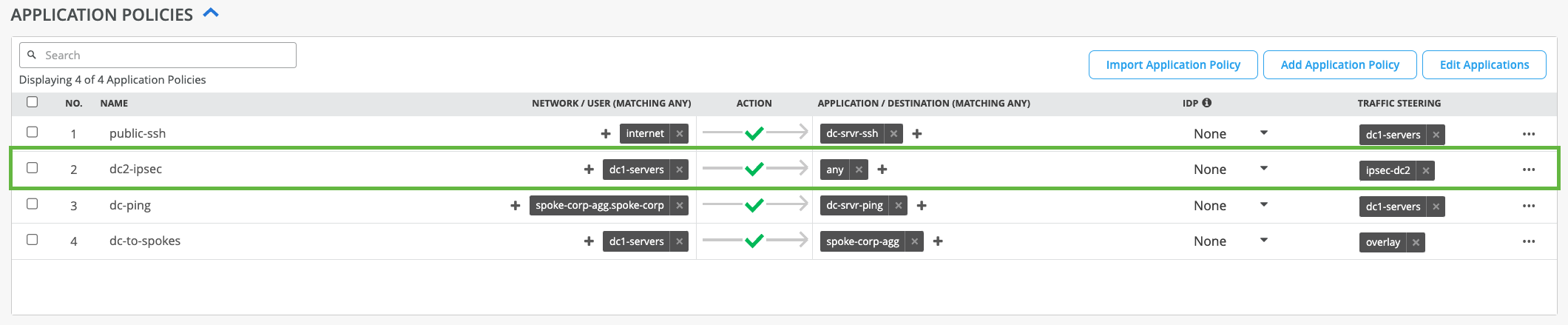Open the more options menu for dc-to-spokes
The width and height of the screenshot is (1568, 325).
click(1528, 241)
